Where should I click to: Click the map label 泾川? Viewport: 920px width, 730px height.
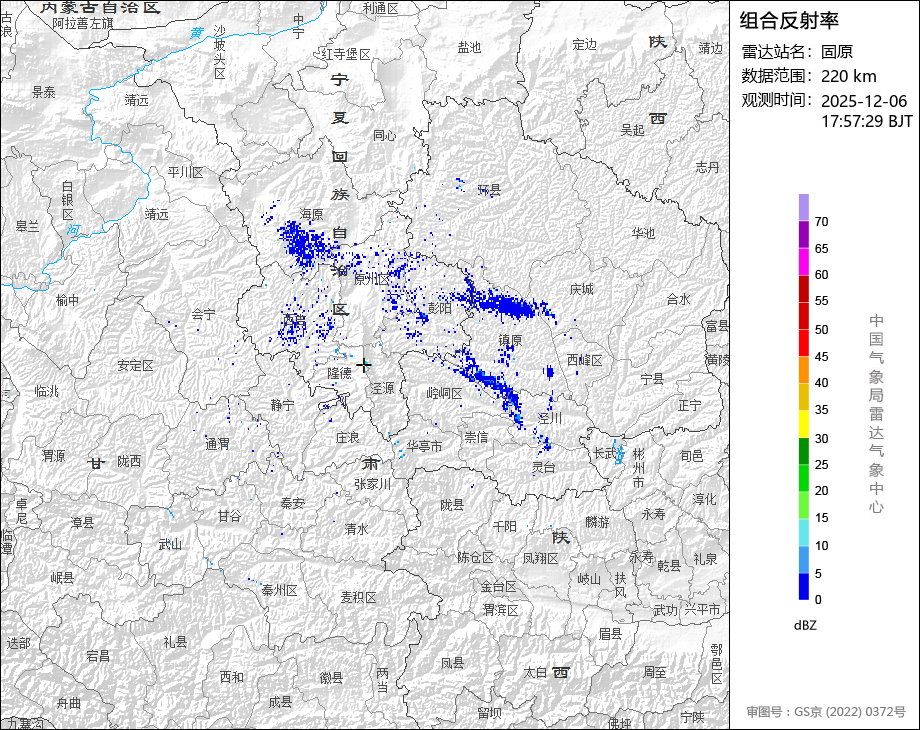[550, 418]
